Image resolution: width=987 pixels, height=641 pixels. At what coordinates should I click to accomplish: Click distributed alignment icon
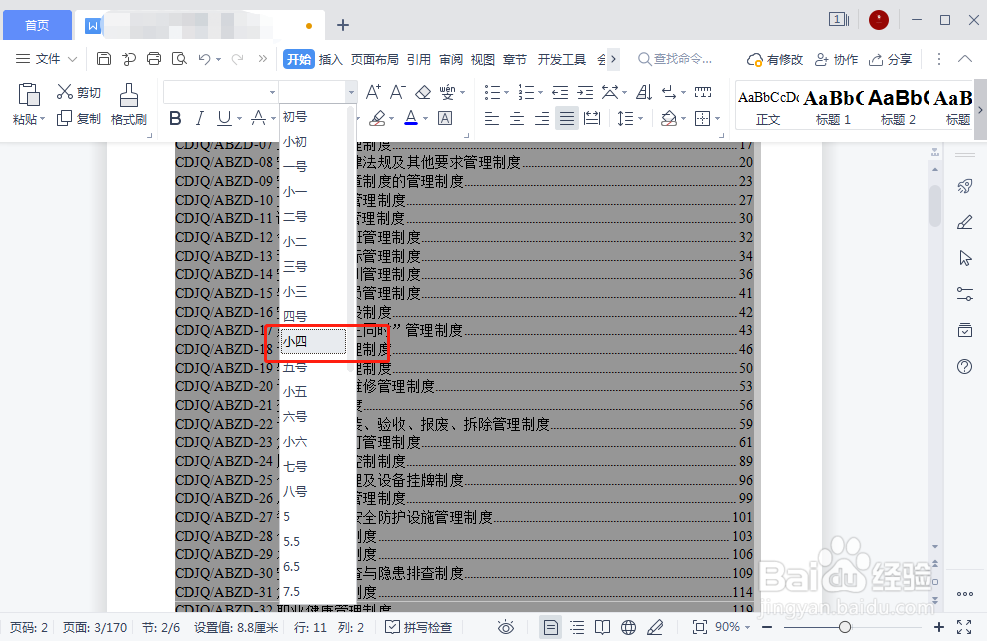pos(592,118)
